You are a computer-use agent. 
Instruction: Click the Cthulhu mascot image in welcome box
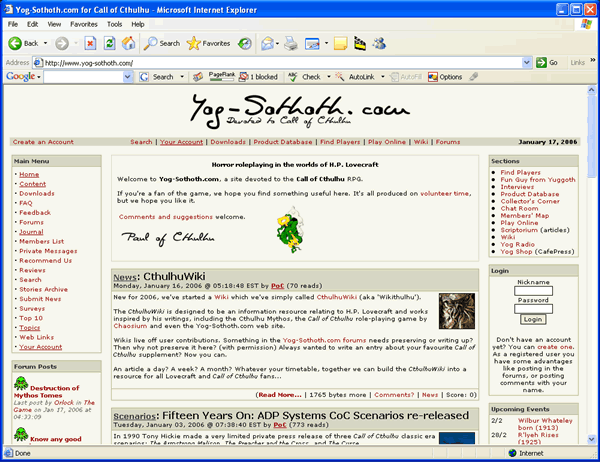(290, 230)
